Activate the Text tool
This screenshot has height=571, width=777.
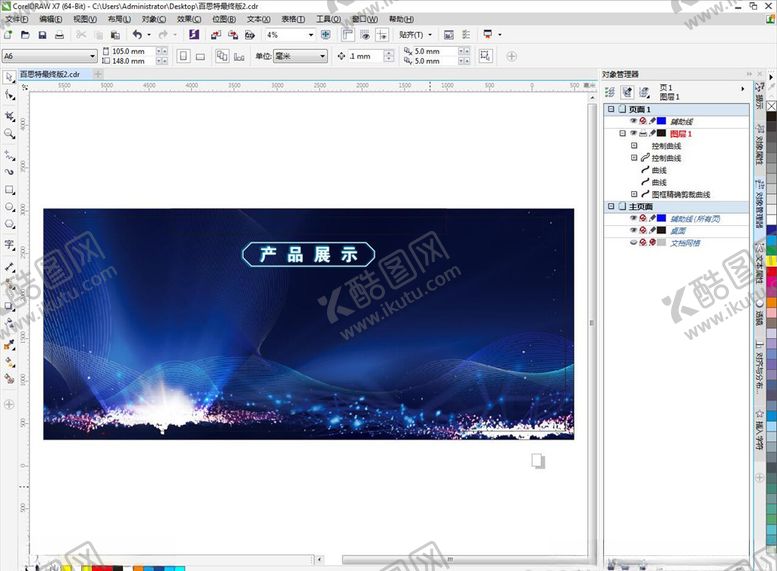tap(9, 245)
